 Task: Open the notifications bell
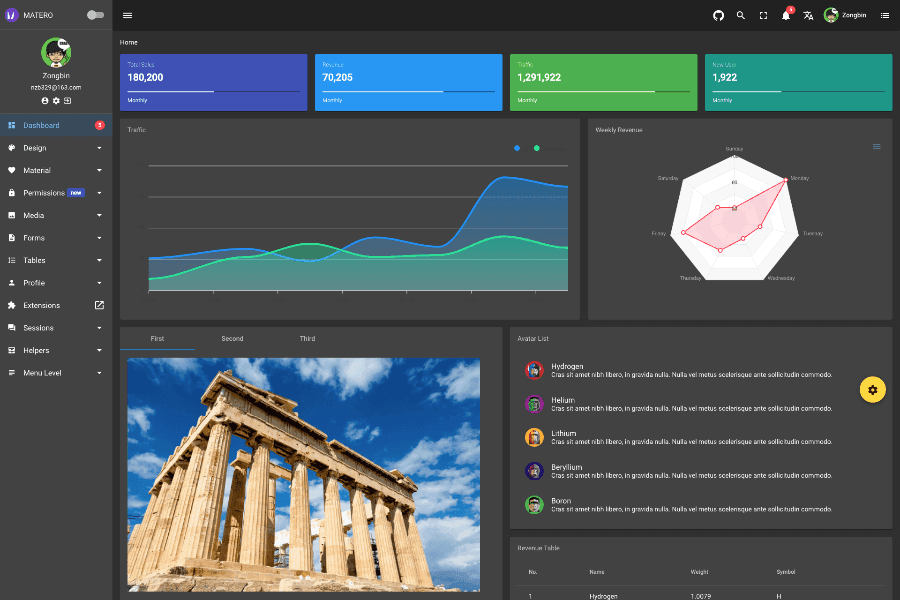pos(786,15)
